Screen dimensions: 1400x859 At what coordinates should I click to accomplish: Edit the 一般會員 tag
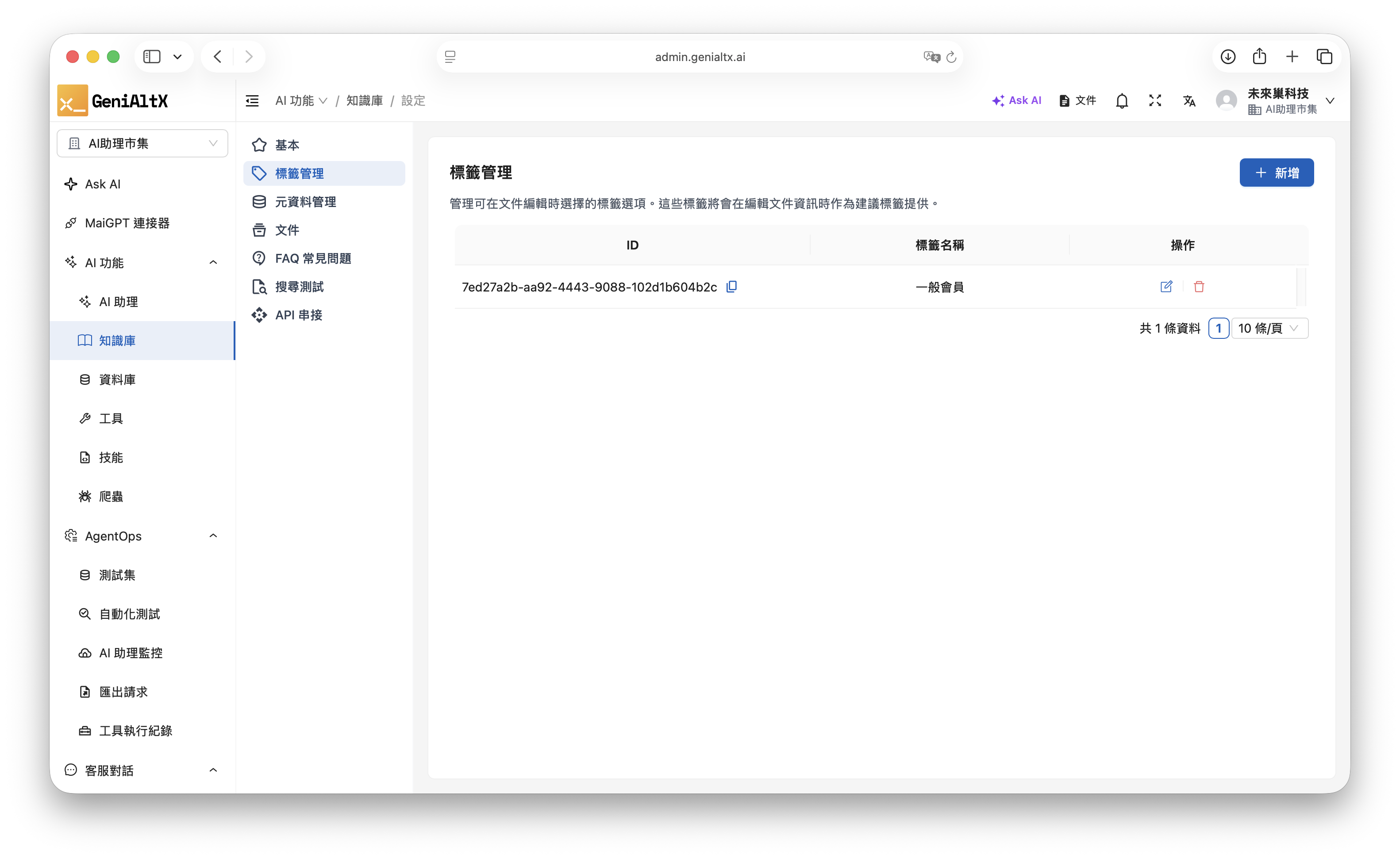tap(1166, 286)
